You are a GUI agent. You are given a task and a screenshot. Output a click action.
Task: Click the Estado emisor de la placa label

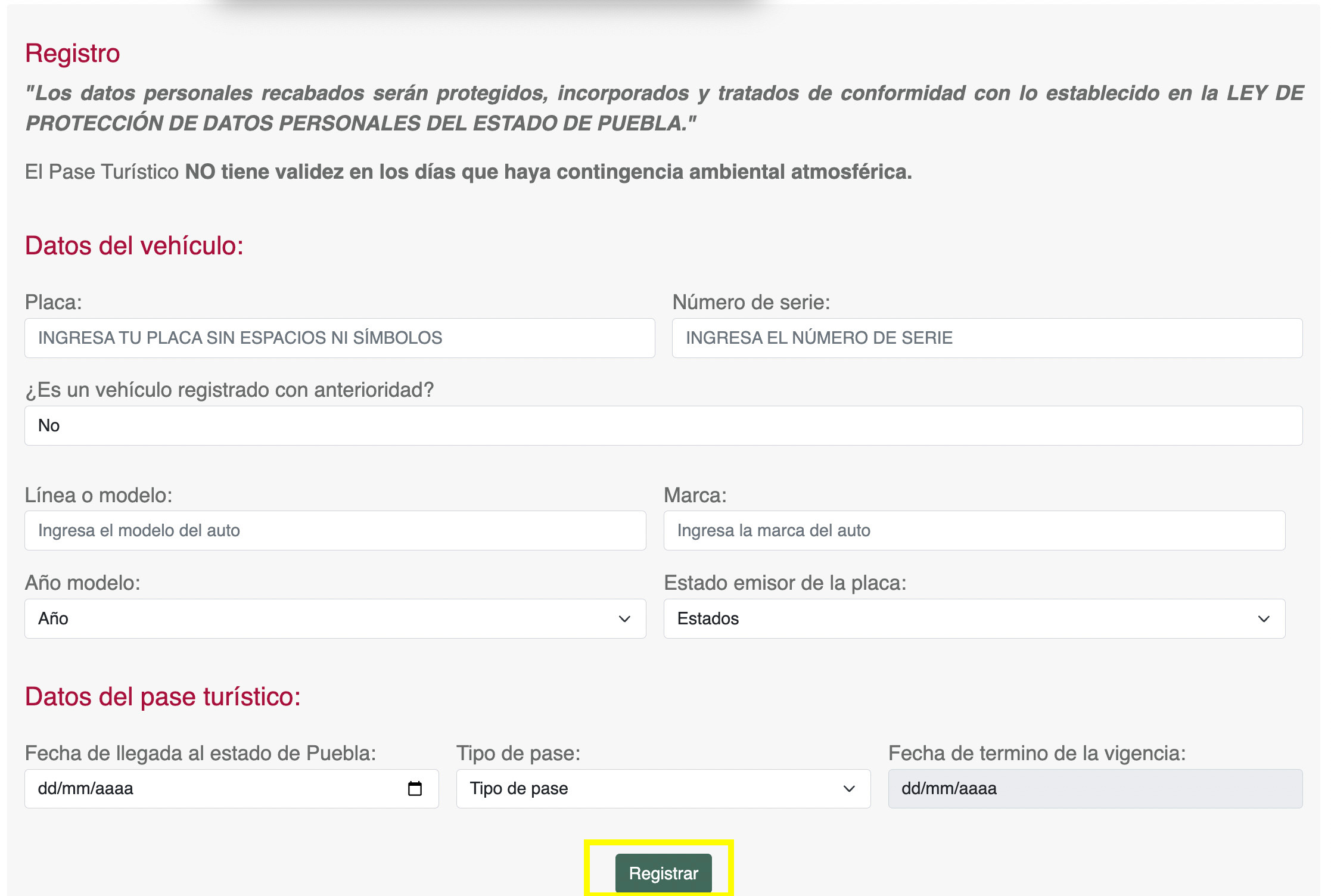[x=785, y=583]
